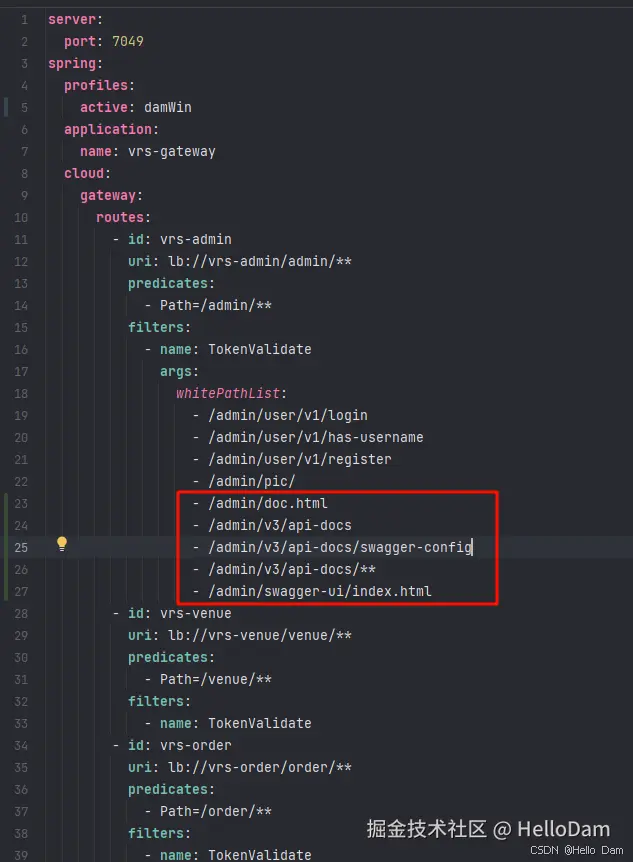The height and width of the screenshot is (862, 633).
Task: Click line number 11 in gutter
Action: [x=21, y=240]
